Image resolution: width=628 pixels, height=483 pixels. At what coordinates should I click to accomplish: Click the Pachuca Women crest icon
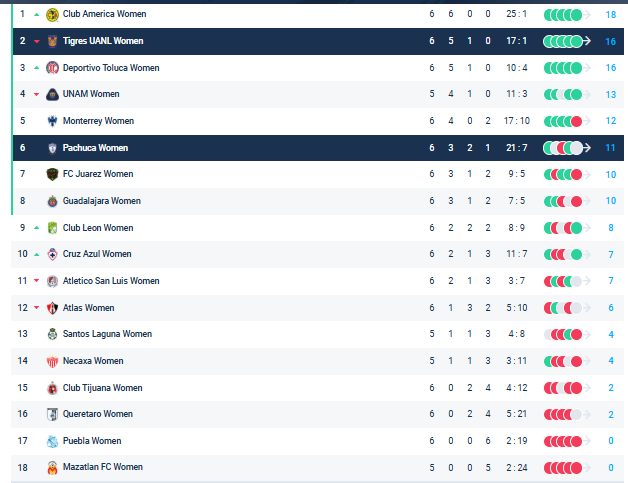click(52, 148)
